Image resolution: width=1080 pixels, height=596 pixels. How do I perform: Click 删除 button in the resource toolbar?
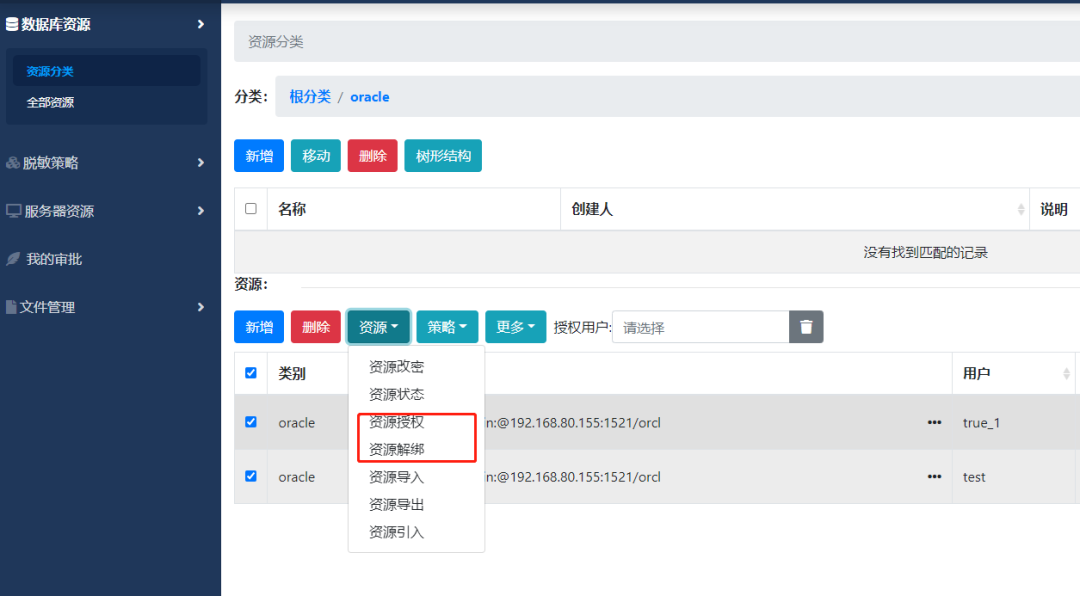click(315, 327)
